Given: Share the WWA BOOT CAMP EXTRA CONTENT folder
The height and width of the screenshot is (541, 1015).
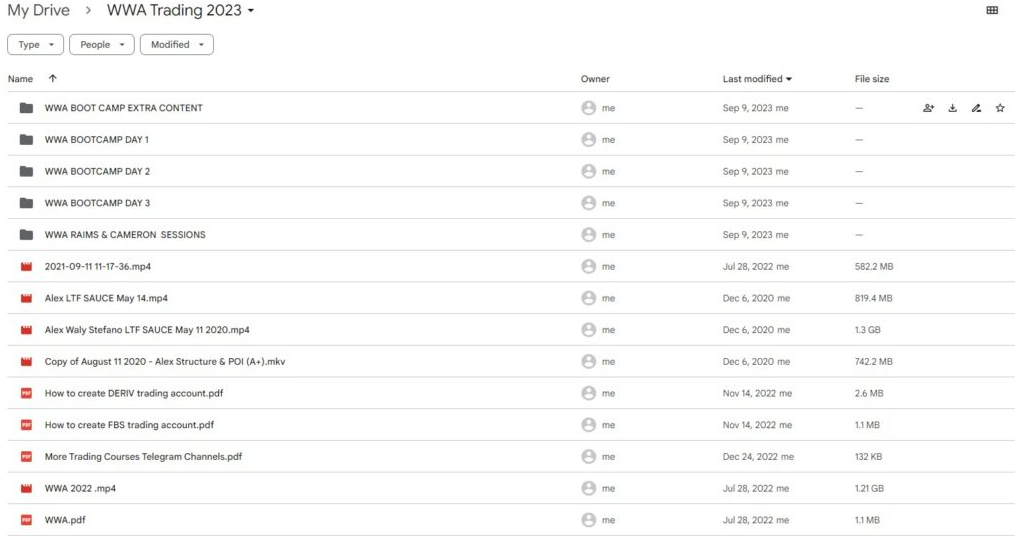Looking at the screenshot, I should click(928, 108).
